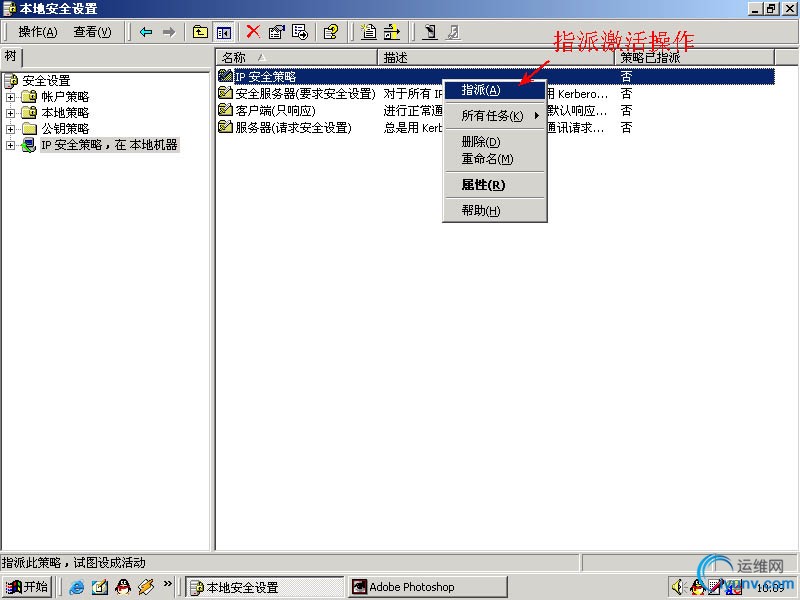Screen dimensions: 800x600
Task: Click 否 in the 服务器 row
Action: (x=626, y=127)
